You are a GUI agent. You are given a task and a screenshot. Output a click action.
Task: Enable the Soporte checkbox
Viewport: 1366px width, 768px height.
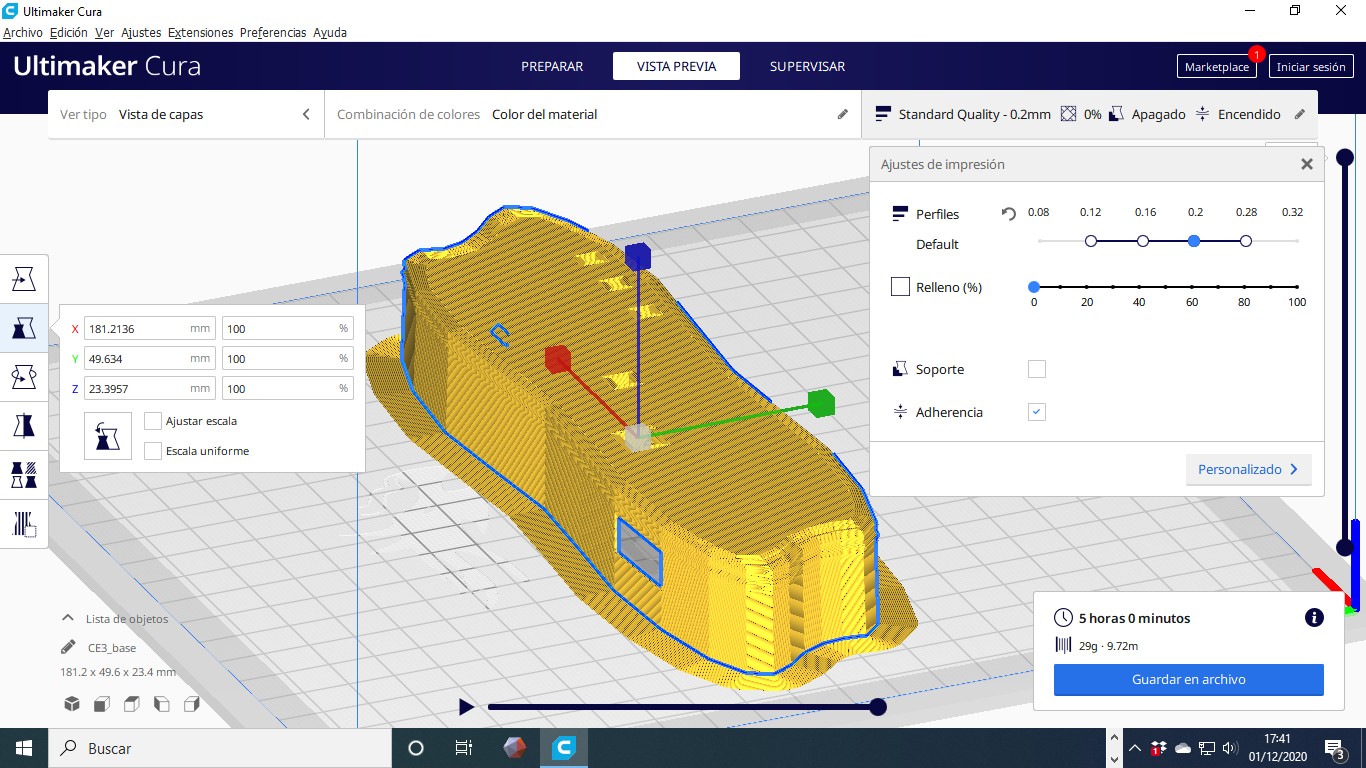1037,369
